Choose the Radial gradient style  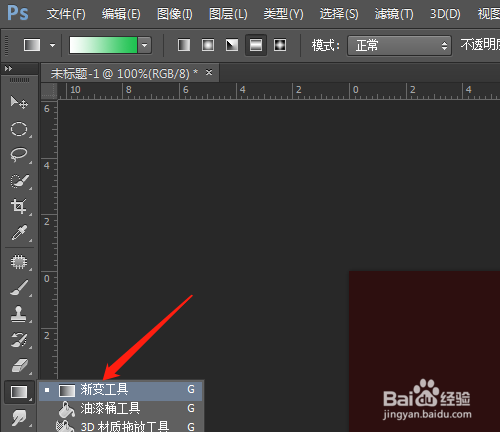(x=208, y=45)
